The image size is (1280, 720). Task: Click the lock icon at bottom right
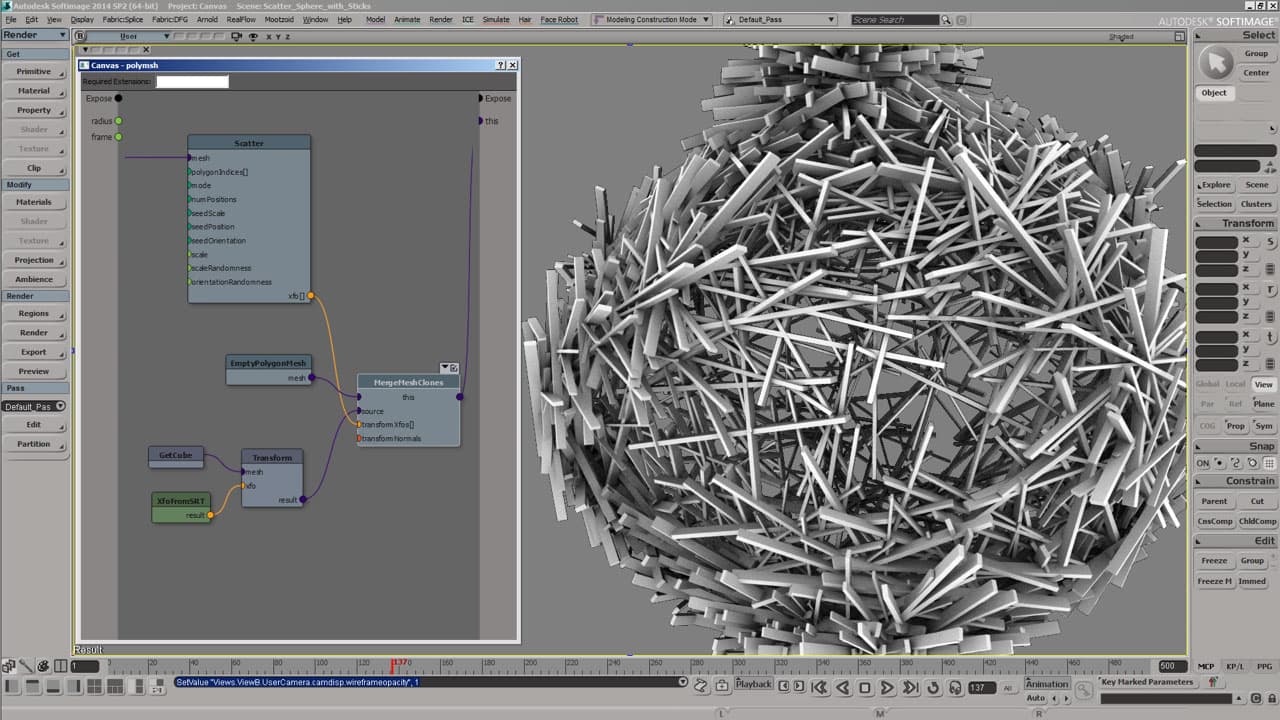tap(1271, 698)
